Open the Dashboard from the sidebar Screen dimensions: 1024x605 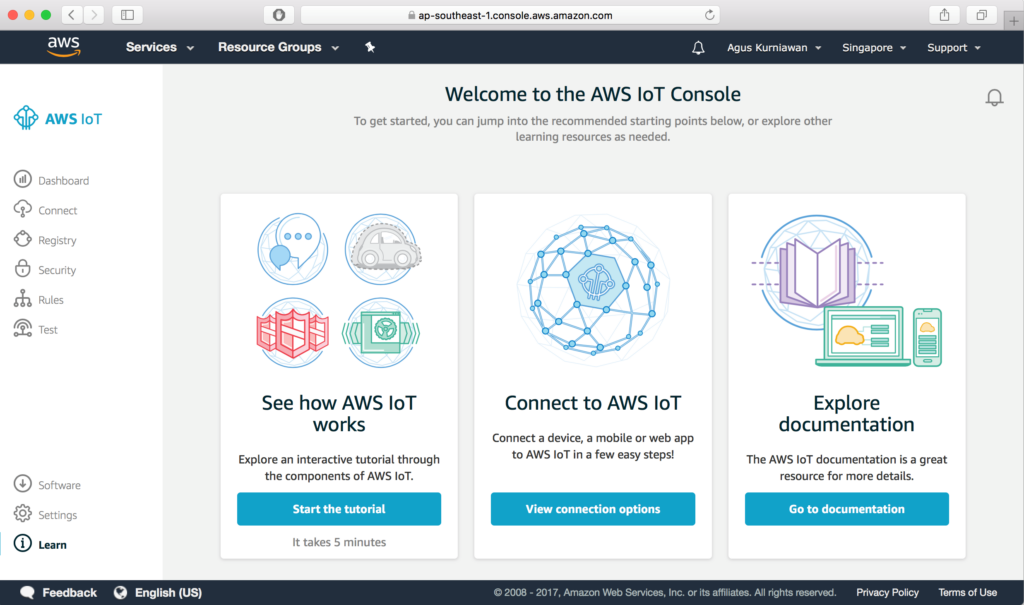(62, 180)
